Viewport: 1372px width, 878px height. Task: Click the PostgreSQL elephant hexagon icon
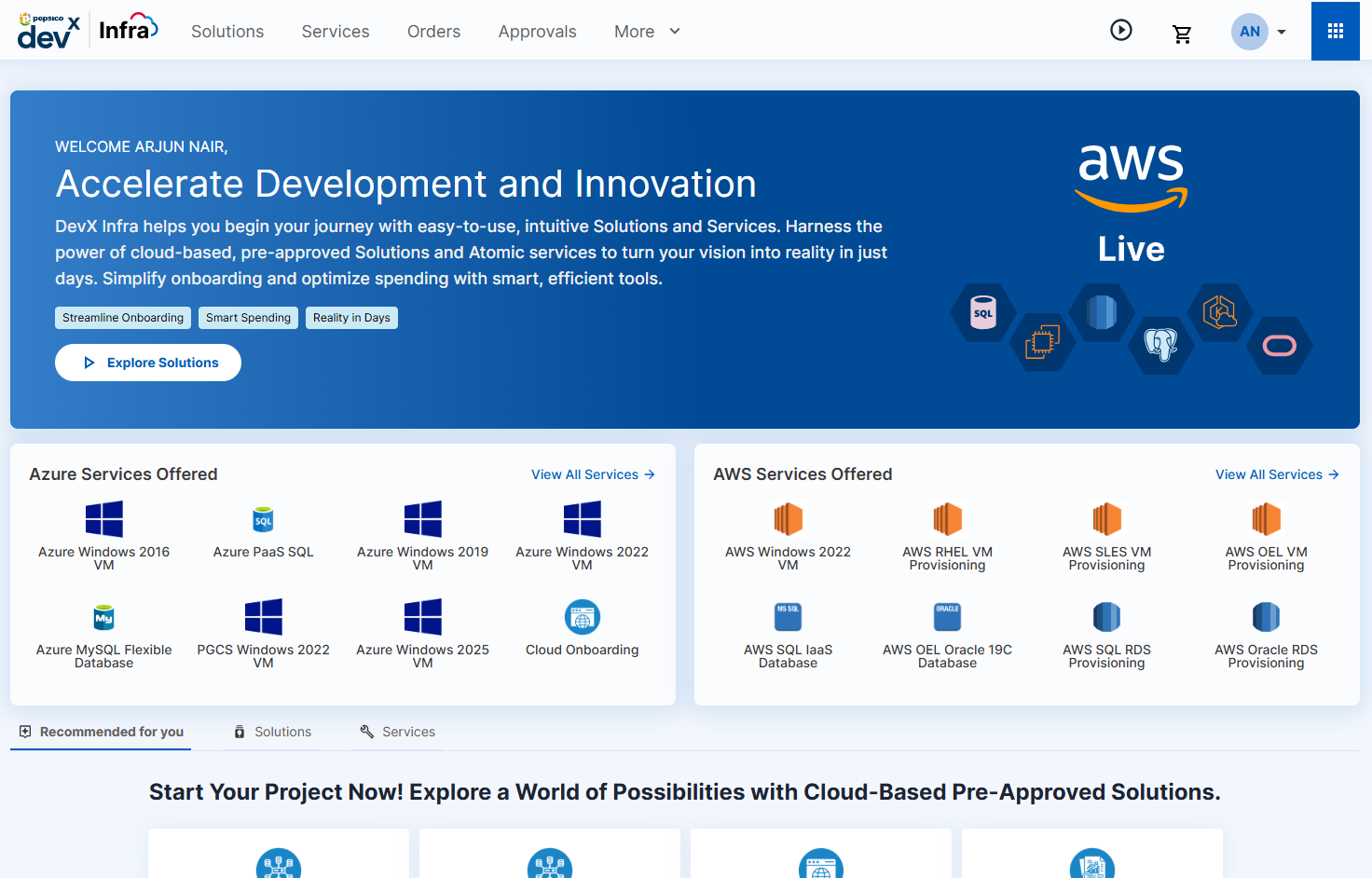[x=1160, y=345]
